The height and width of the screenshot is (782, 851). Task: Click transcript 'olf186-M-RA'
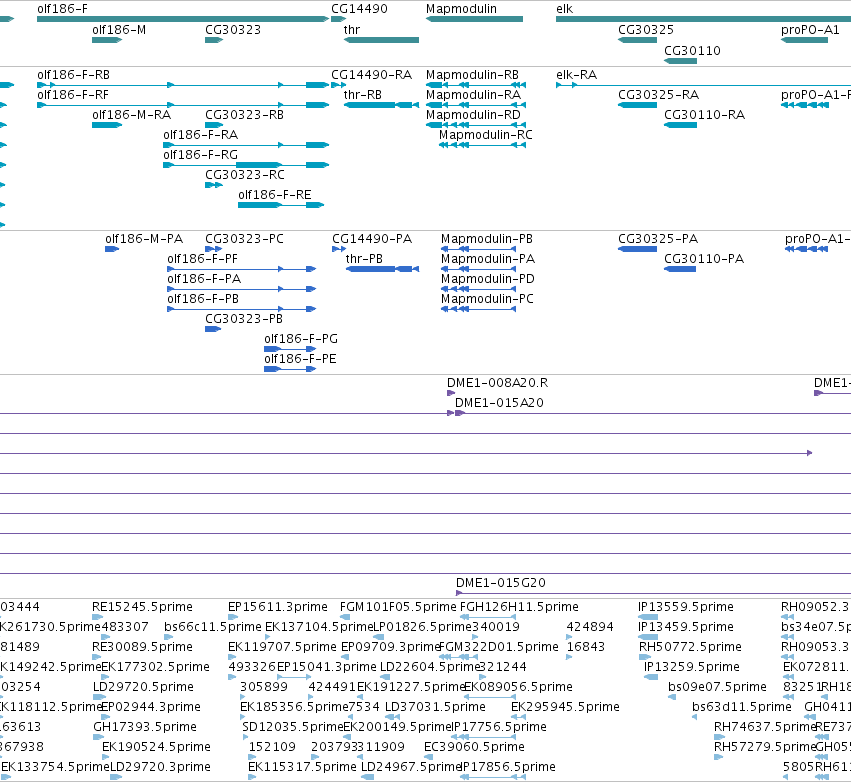coord(131,115)
